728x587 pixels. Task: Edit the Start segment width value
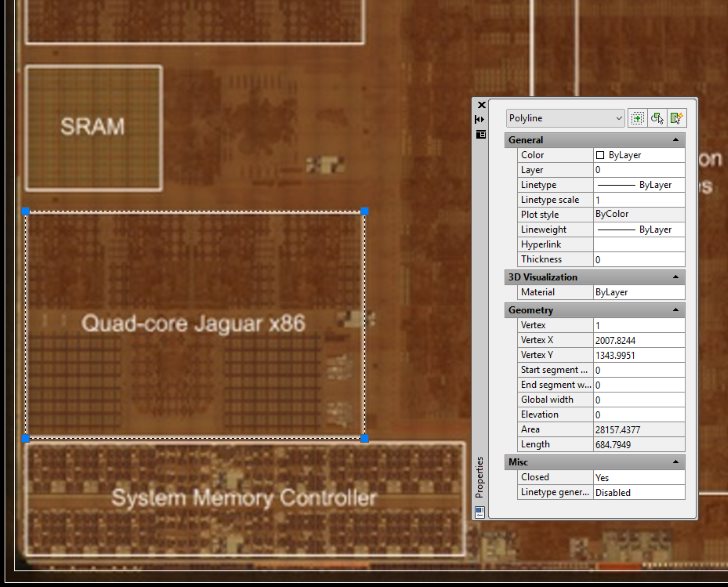coord(639,370)
